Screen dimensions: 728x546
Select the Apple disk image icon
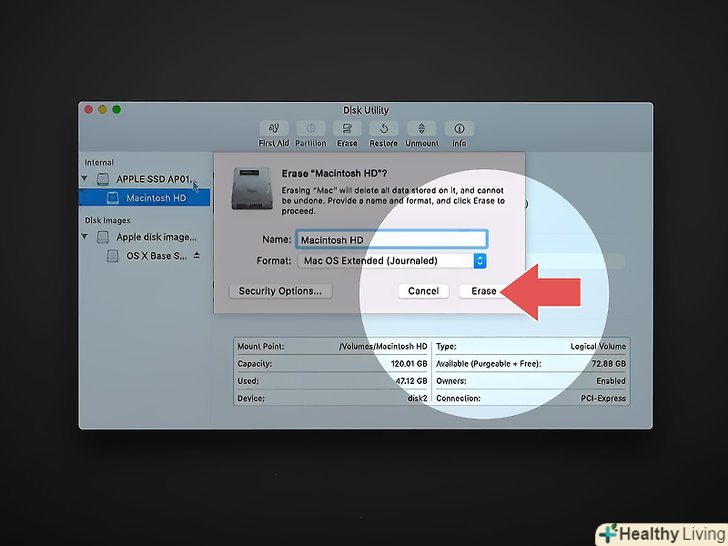[103, 237]
